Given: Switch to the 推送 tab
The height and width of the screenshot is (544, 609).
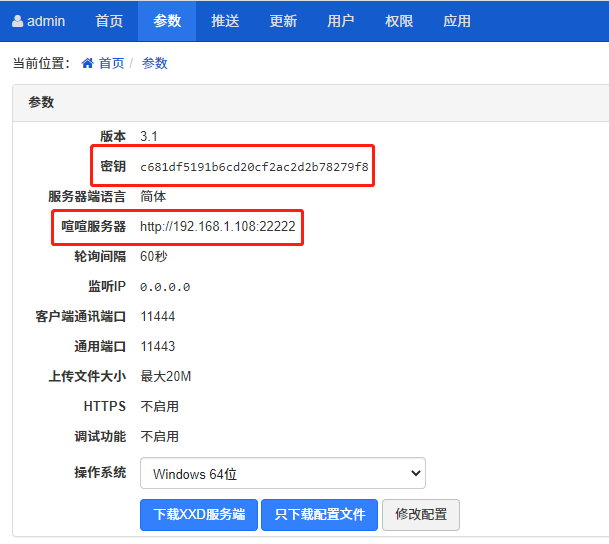Looking at the screenshot, I should 225,21.
